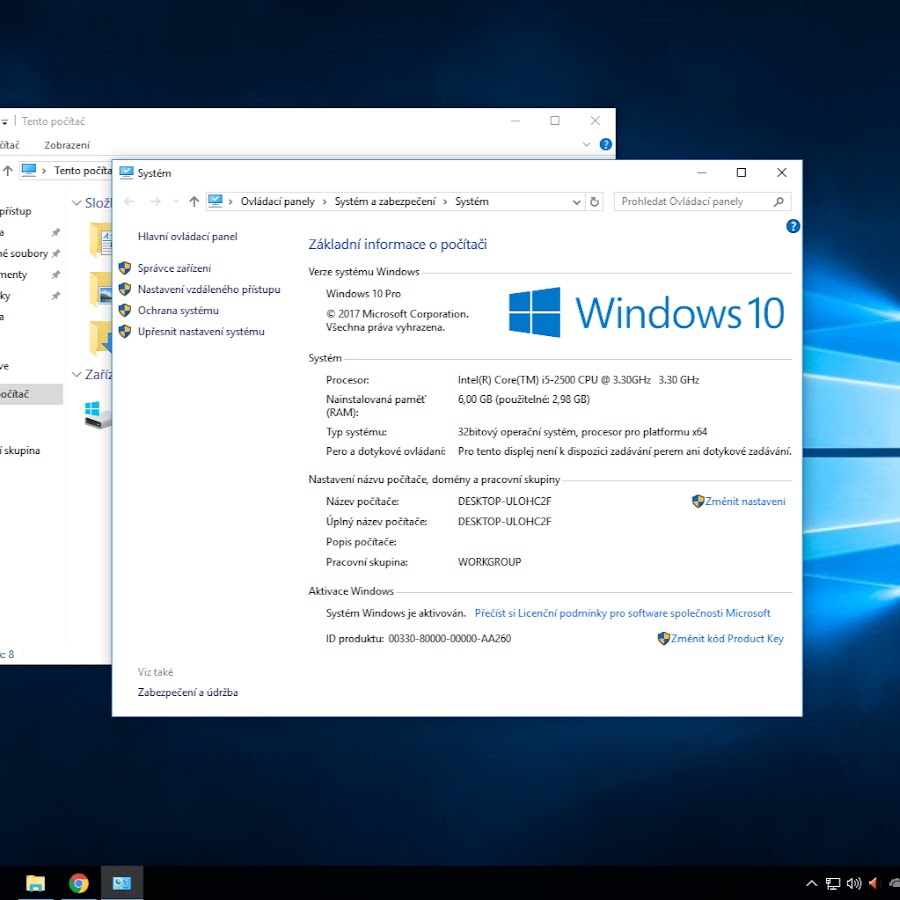Click the forward arrow in Systém window

(x=155, y=201)
